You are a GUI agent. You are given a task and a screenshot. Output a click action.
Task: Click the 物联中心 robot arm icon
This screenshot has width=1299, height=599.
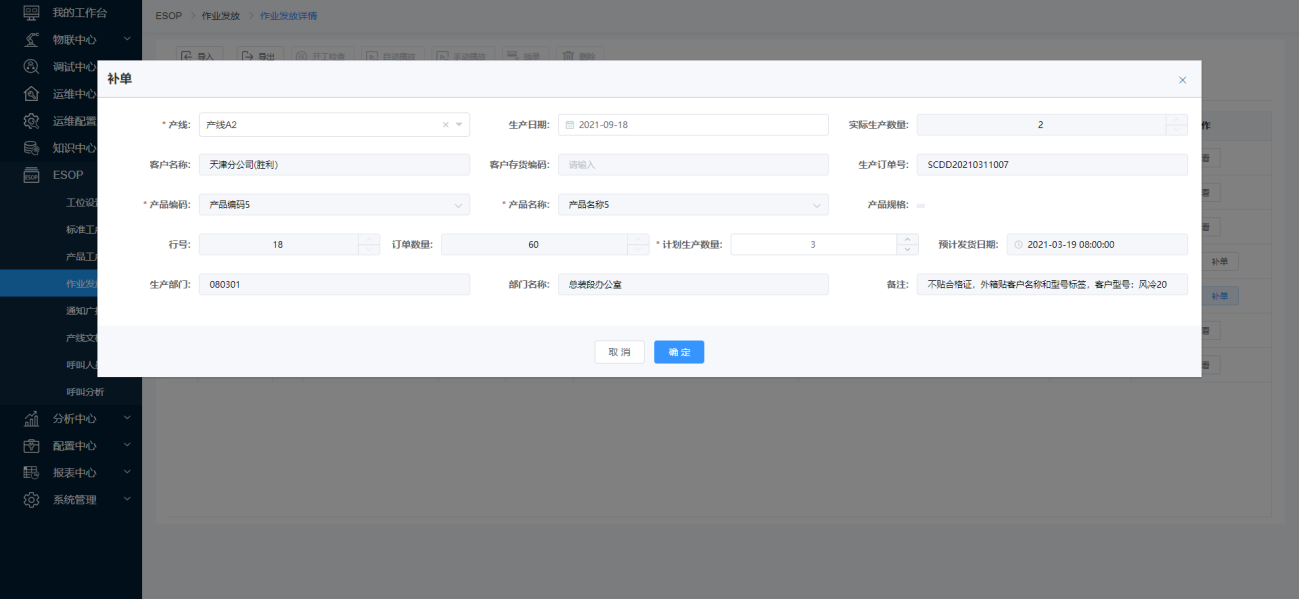click(31, 40)
